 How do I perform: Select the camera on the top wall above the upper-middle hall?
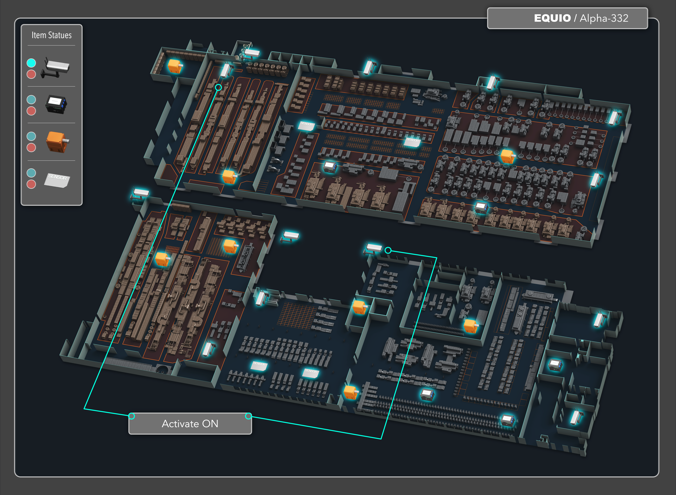pyautogui.click(x=369, y=67)
